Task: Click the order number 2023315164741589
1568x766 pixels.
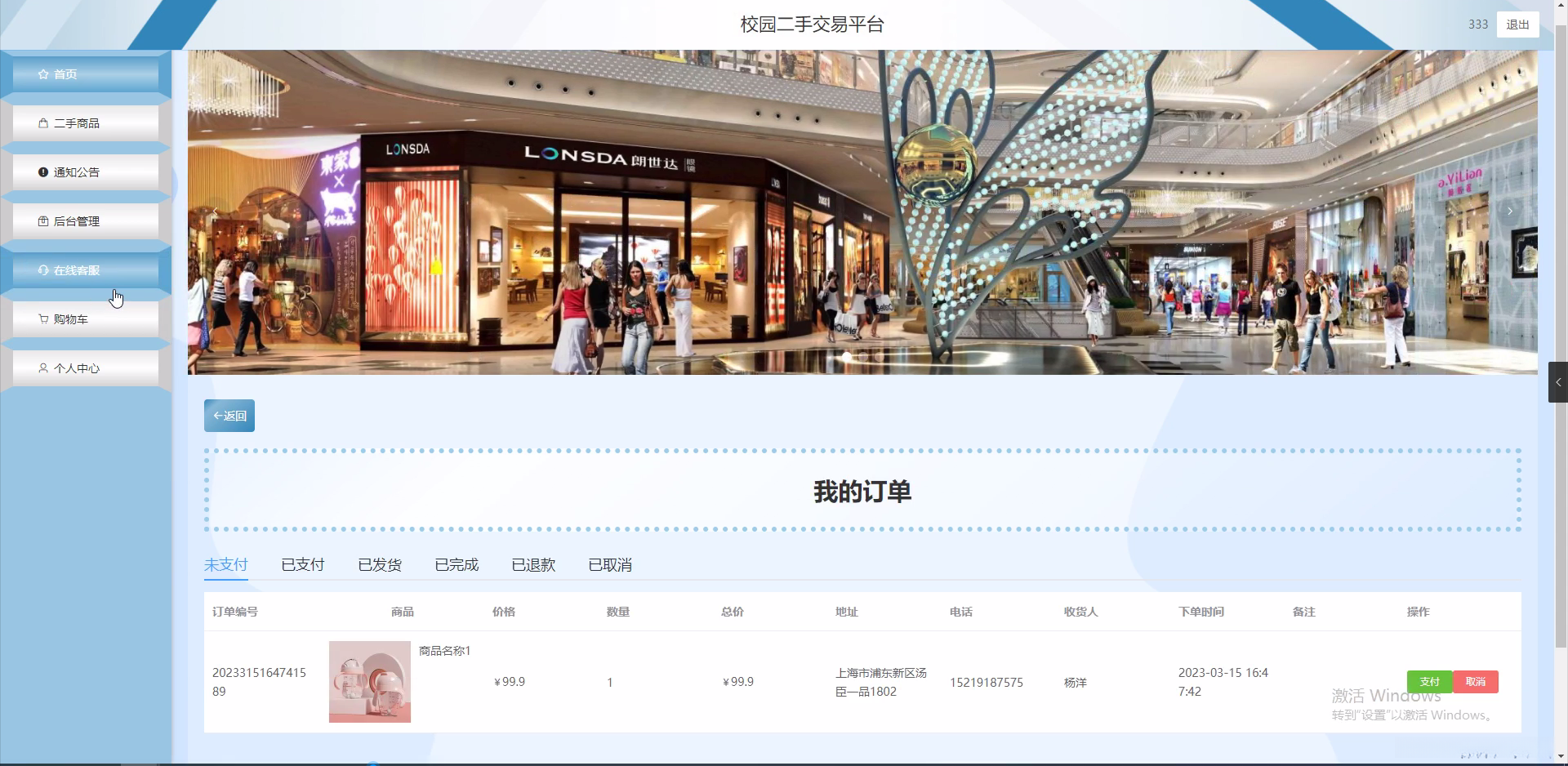Action: (259, 682)
